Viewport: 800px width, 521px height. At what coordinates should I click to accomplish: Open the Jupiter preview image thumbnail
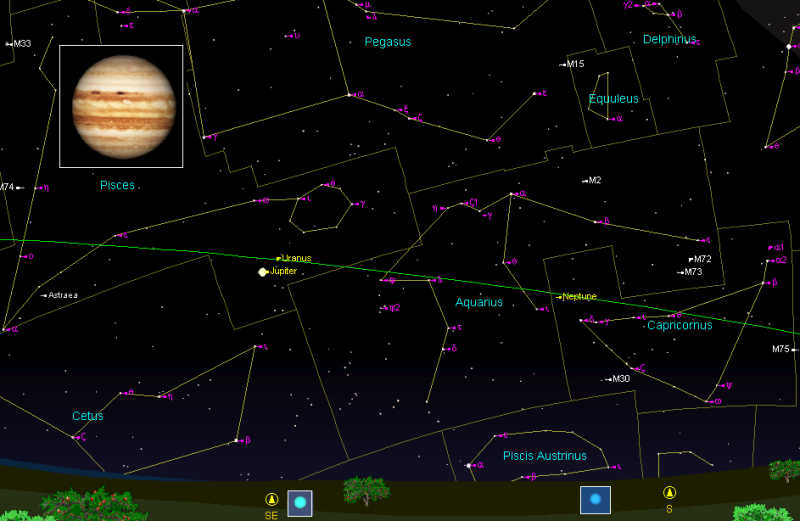pos(121,106)
